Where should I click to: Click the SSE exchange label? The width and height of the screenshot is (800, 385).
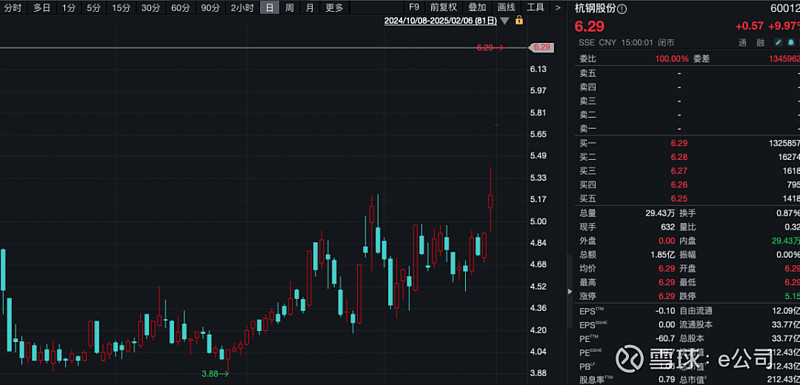(587, 43)
